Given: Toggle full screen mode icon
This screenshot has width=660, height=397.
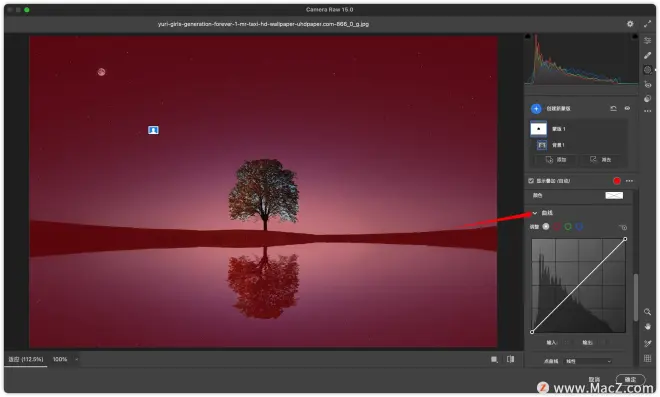Looking at the screenshot, I should [647, 24].
